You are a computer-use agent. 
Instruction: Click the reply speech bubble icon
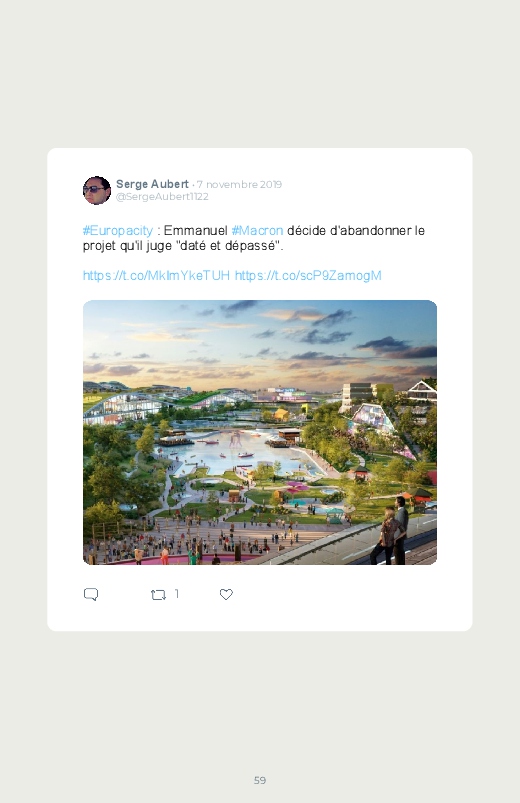pos(91,594)
